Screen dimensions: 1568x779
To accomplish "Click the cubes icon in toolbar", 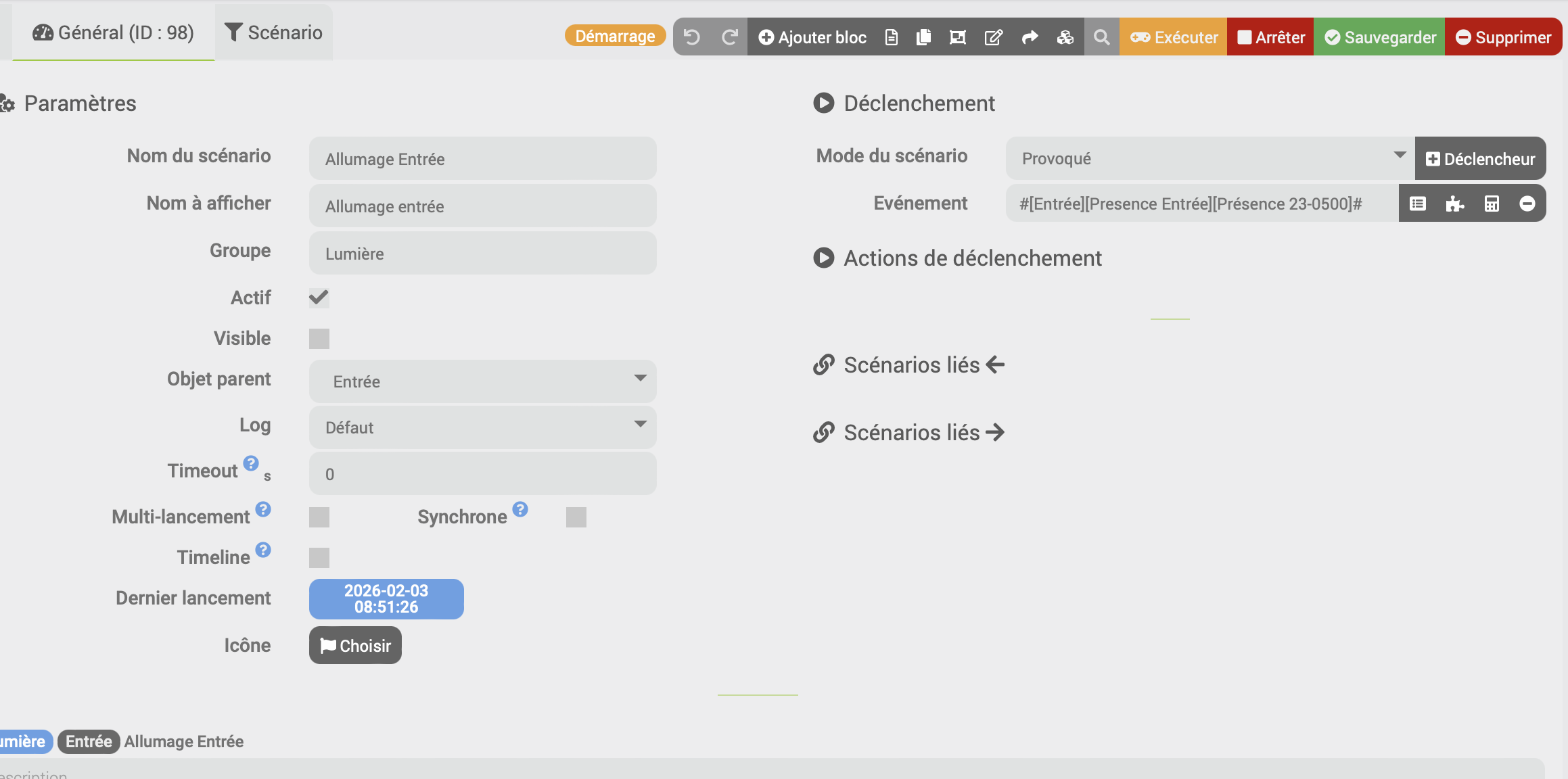I will coord(1065,37).
